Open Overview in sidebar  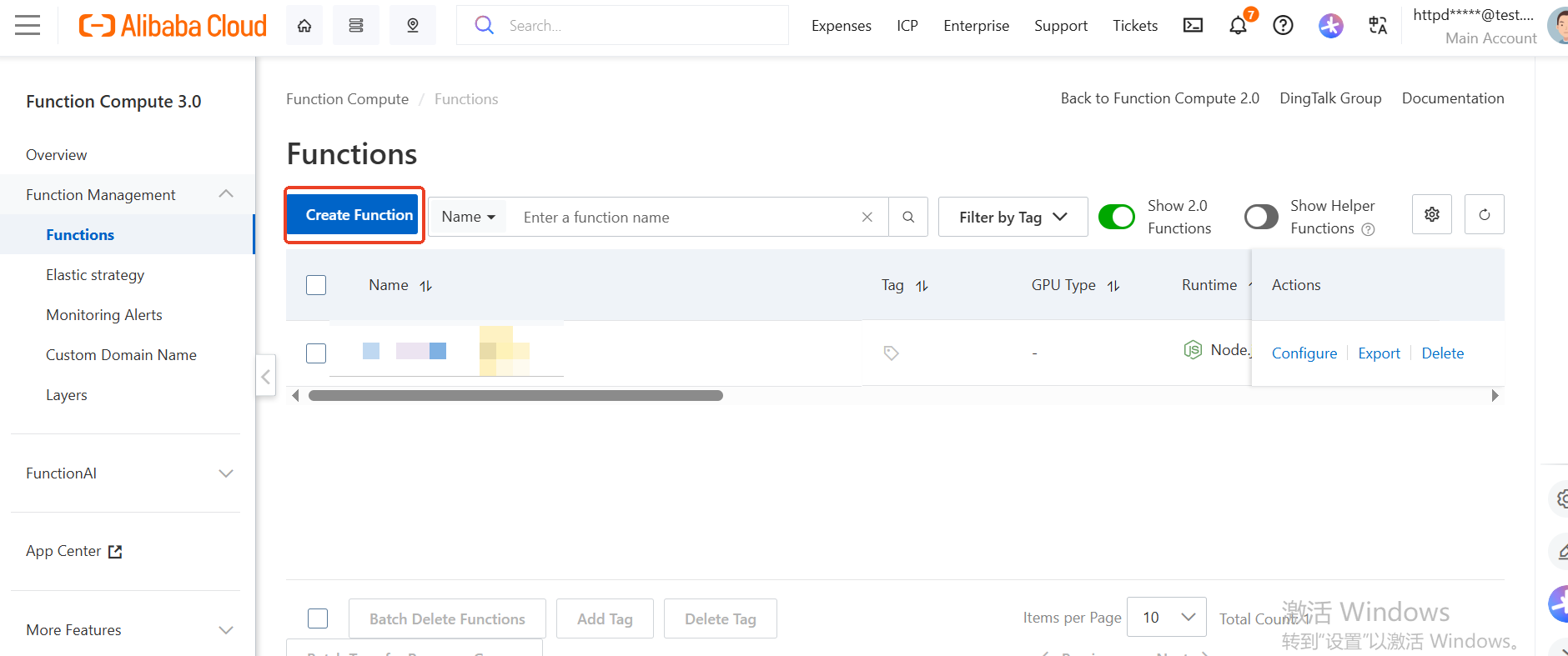click(x=56, y=155)
